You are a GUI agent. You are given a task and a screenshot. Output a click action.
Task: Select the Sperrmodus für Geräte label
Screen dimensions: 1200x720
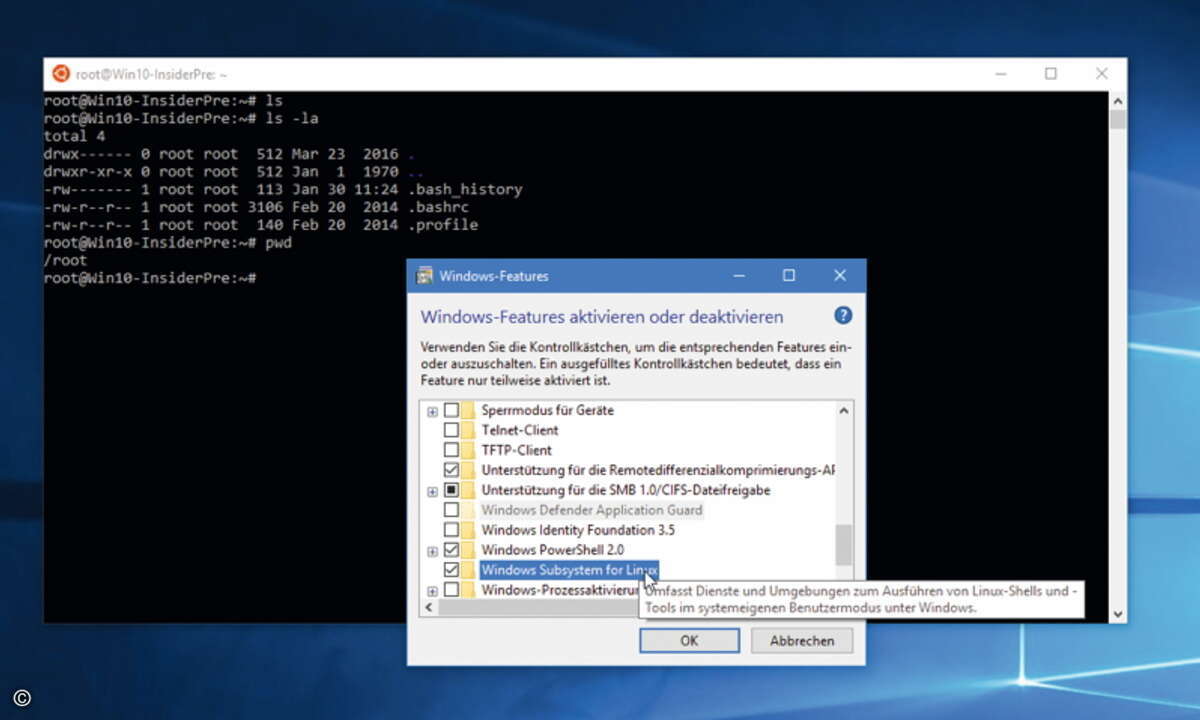point(548,410)
